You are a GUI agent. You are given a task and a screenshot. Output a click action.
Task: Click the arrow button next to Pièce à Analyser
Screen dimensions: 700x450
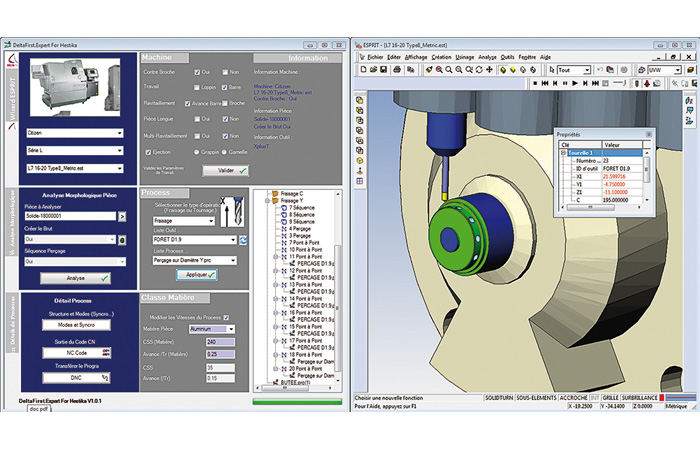[x=122, y=217]
